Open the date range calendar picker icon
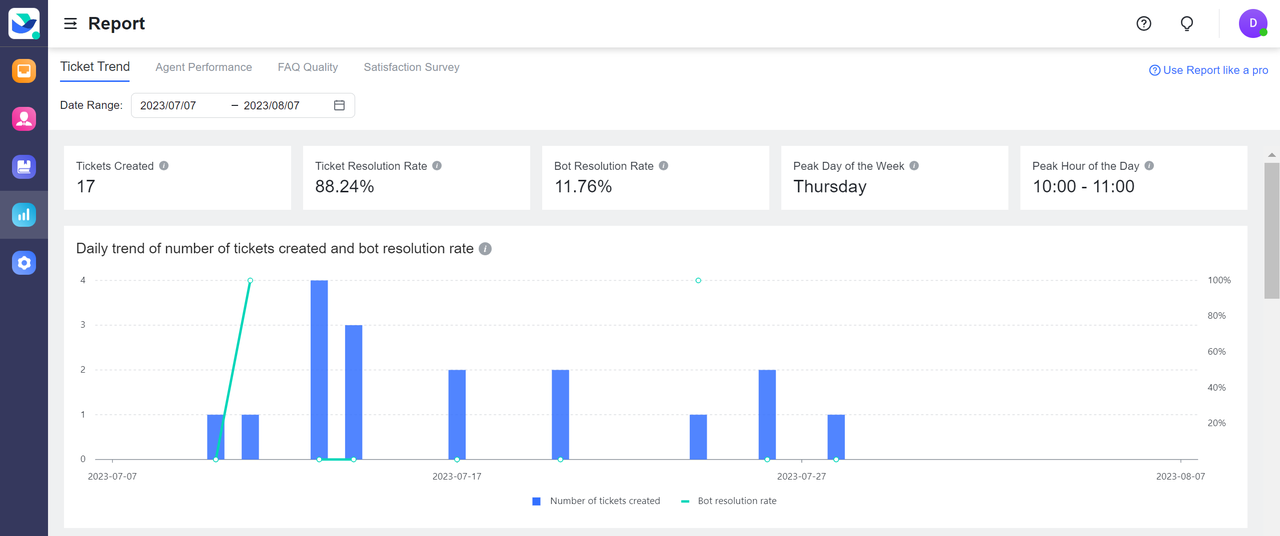This screenshot has height=536, width=1280. (x=339, y=105)
